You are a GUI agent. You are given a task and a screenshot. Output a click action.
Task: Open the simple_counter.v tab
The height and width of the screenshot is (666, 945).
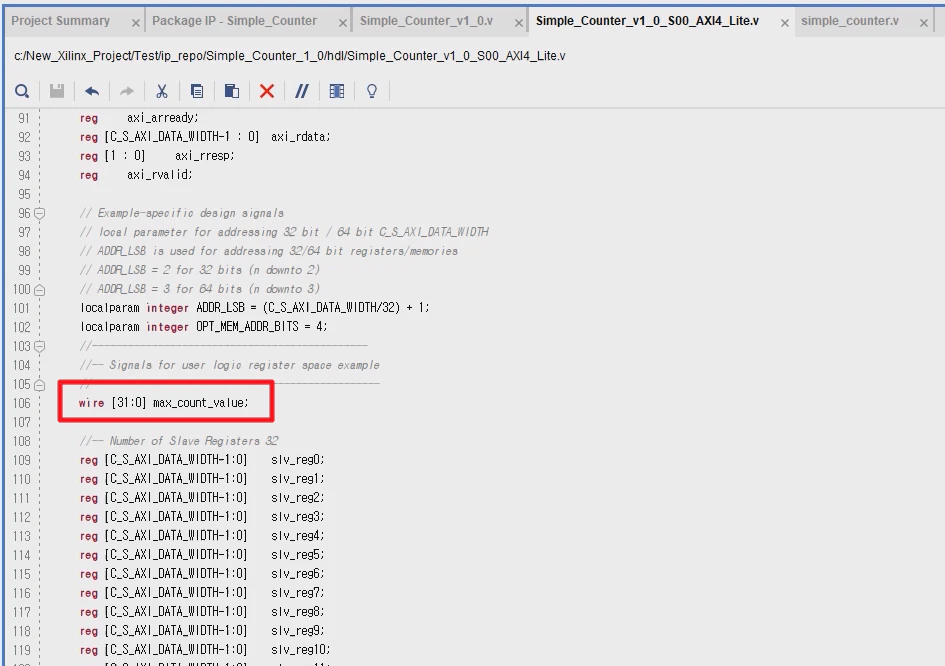click(x=850, y=21)
